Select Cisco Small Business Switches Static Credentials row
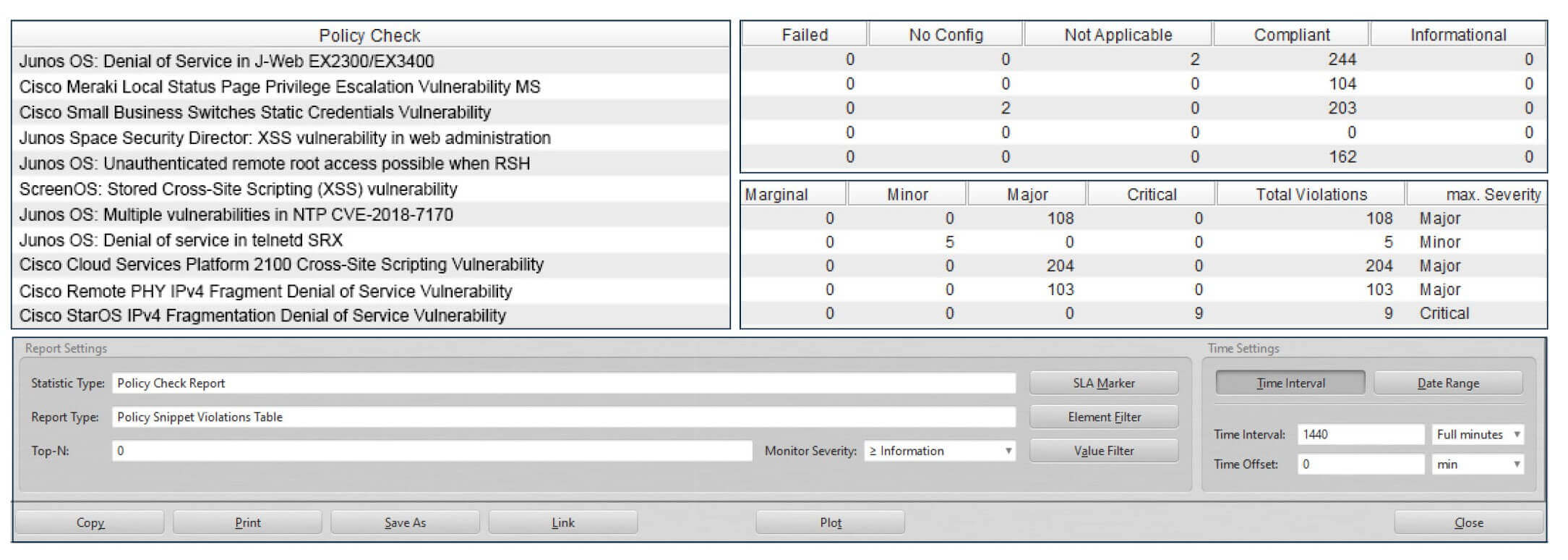The height and width of the screenshot is (560, 1568). click(371, 112)
